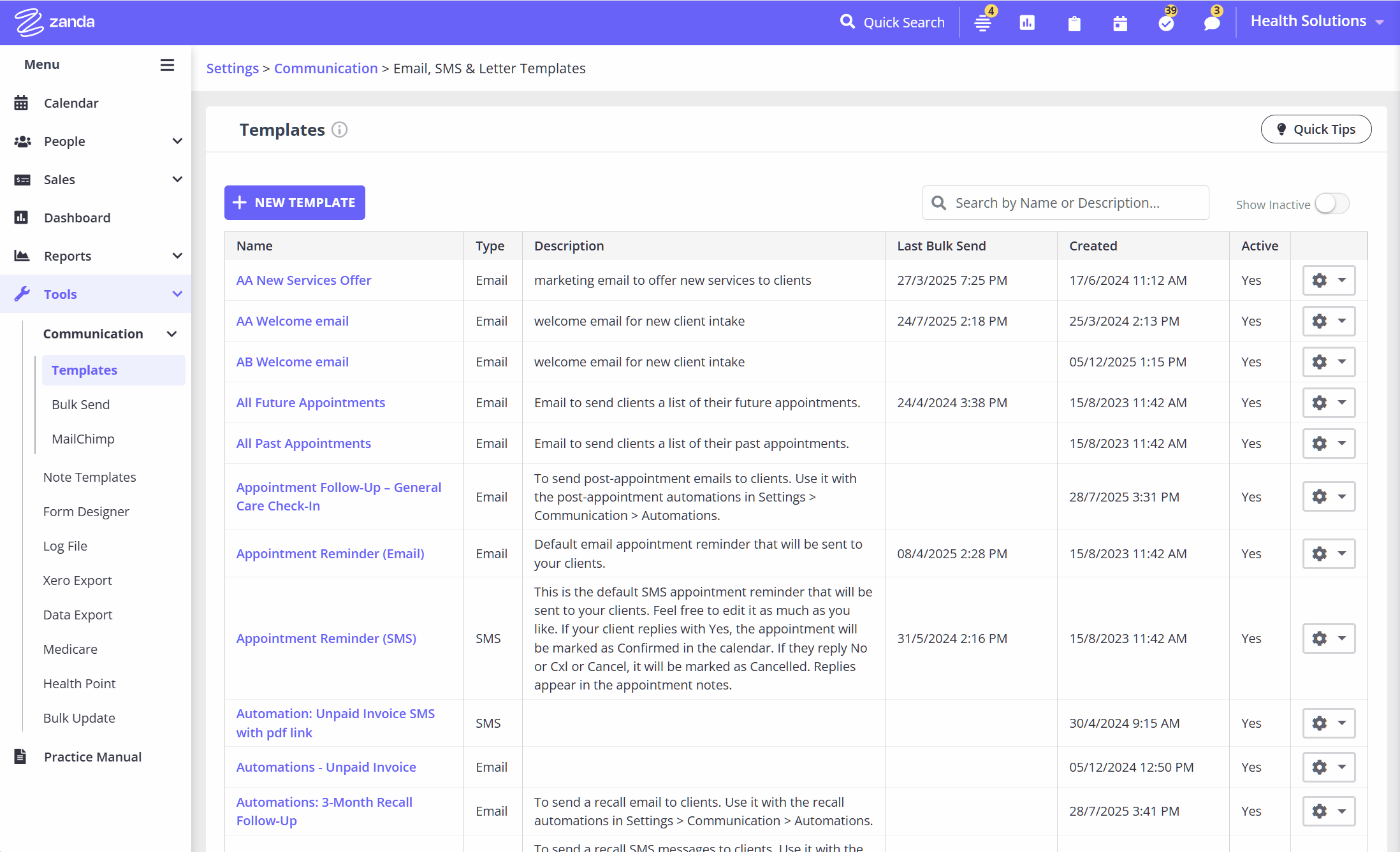The image size is (1400, 852).
Task: Open Health Solutions account dropdown
Action: pos(1316,22)
